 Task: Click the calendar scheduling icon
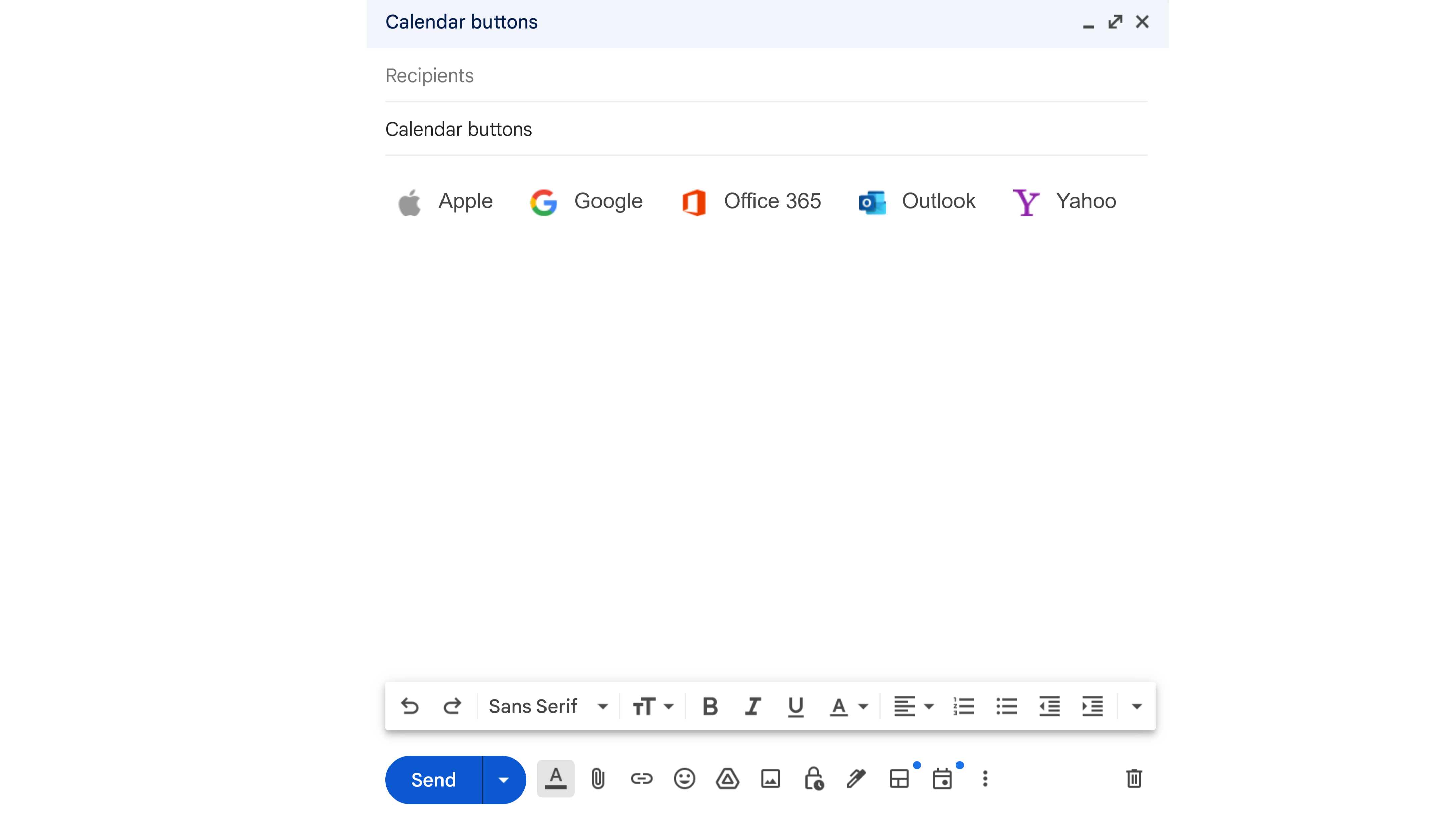click(942, 779)
